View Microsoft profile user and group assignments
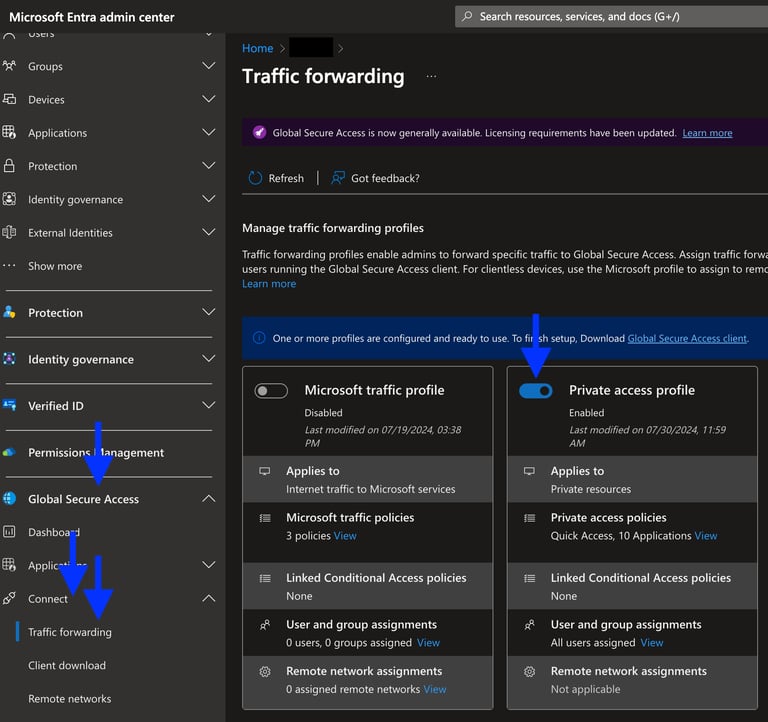This screenshot has height=722, width=768. tap(428, 643)
